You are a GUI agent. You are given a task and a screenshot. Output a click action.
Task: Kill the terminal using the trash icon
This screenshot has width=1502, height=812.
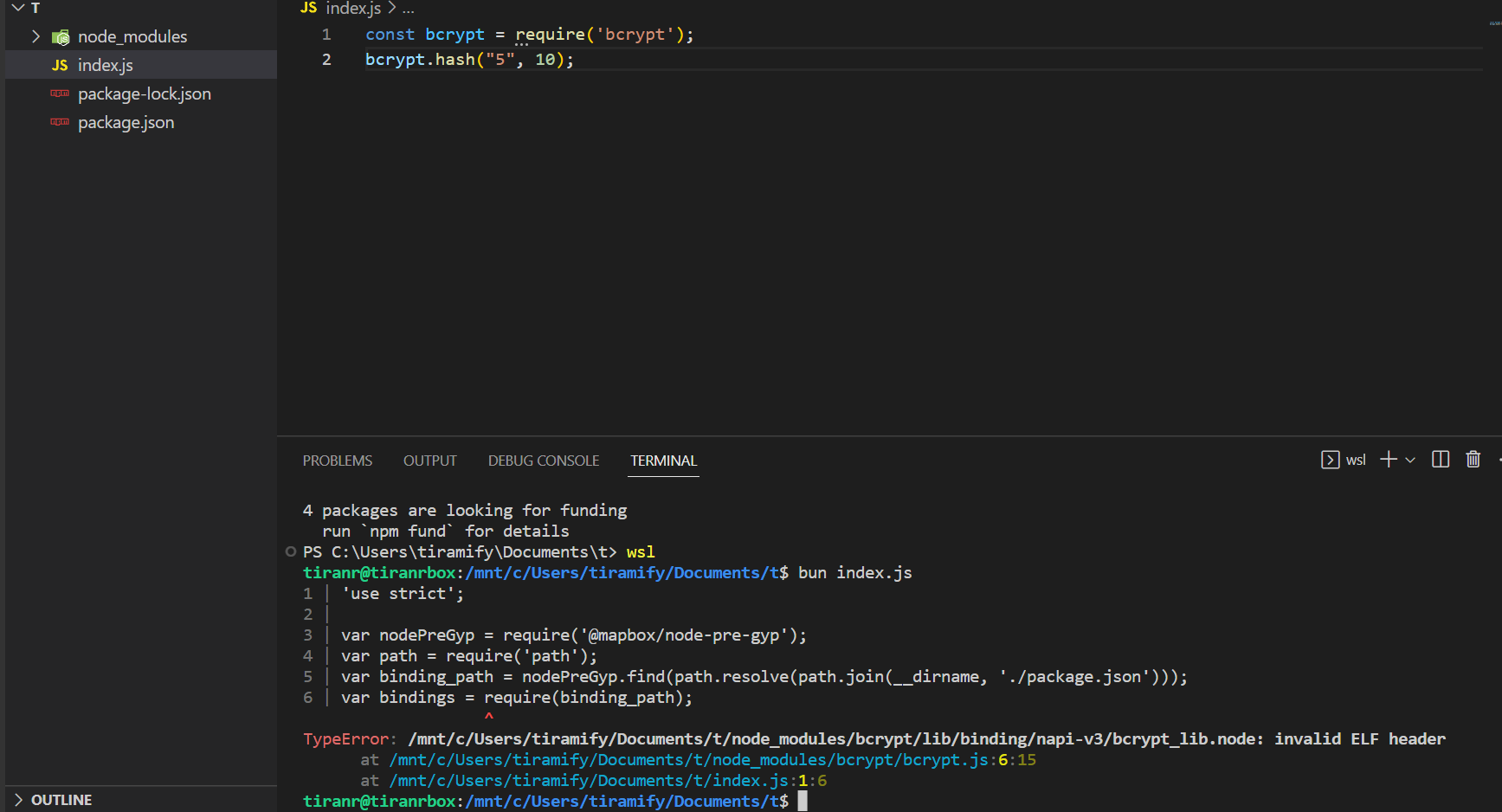(x=1473, y=460)
